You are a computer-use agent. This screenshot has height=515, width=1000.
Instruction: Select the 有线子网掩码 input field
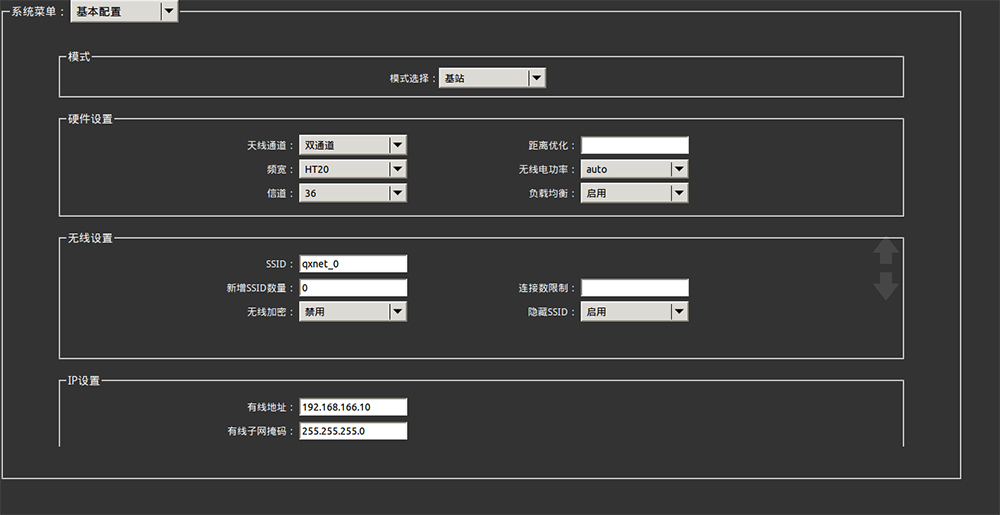click(353, 431)
